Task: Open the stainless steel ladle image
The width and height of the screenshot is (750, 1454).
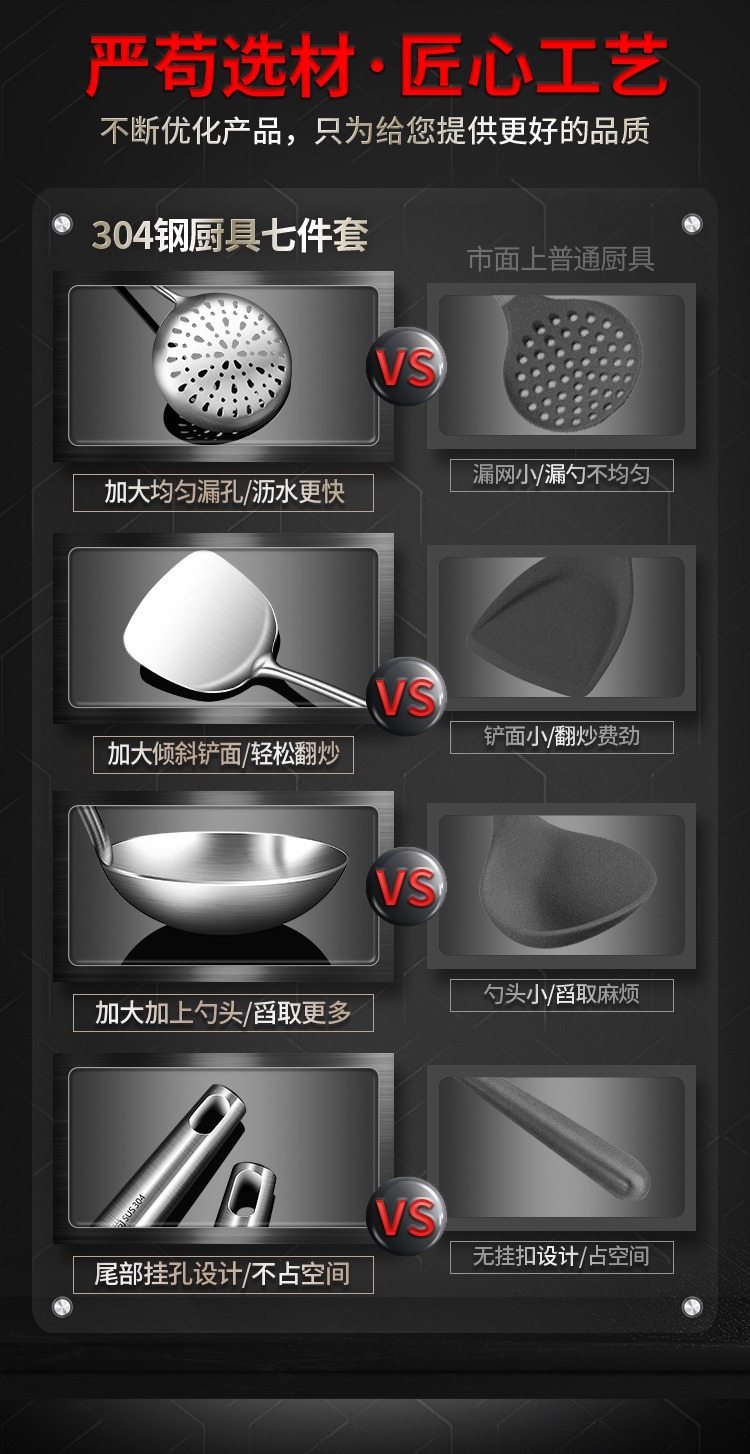Action: (223, 886)
